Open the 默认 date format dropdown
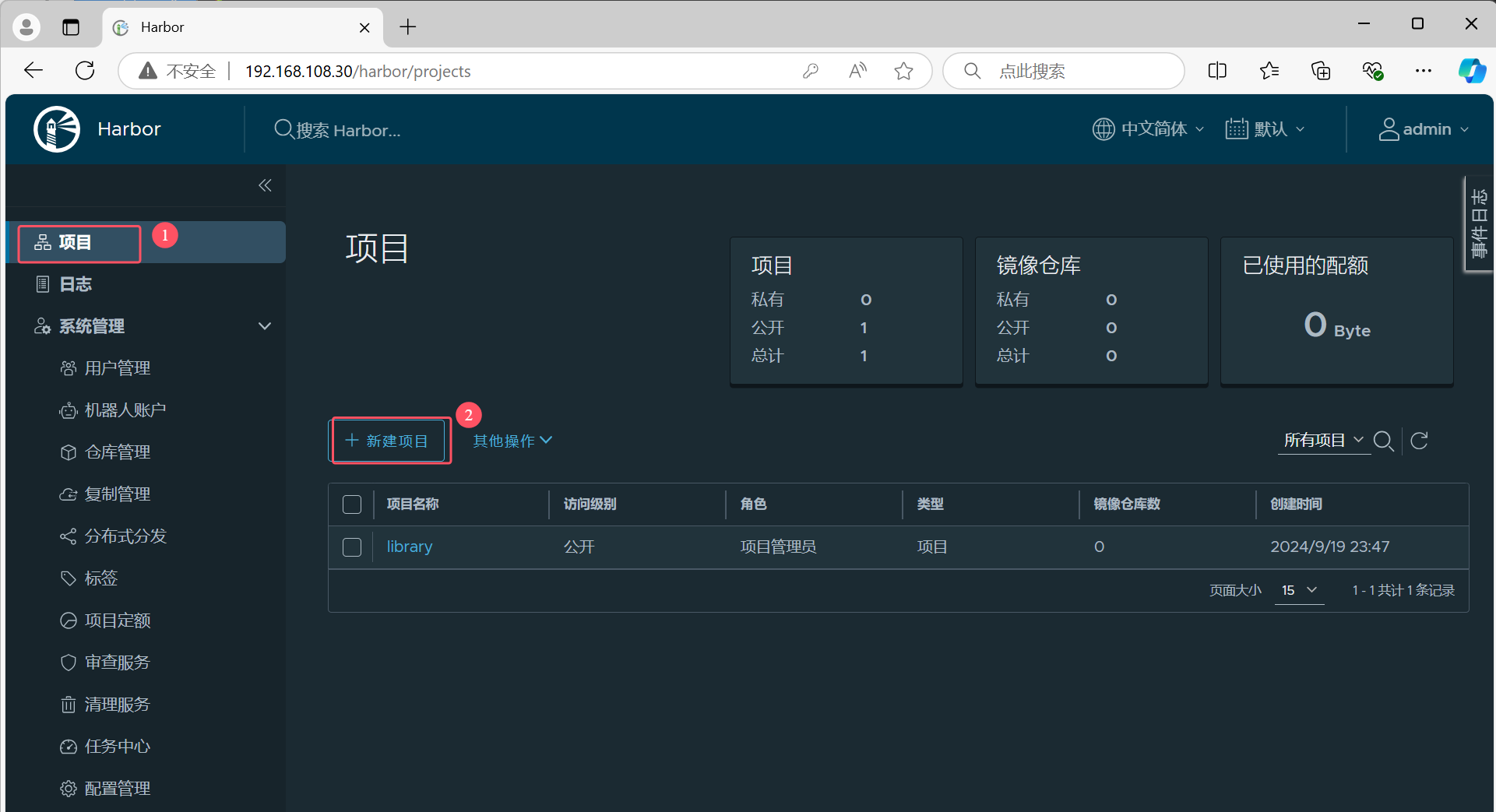Viewport: 1496px width, 812px height. tap(1265, 129)
